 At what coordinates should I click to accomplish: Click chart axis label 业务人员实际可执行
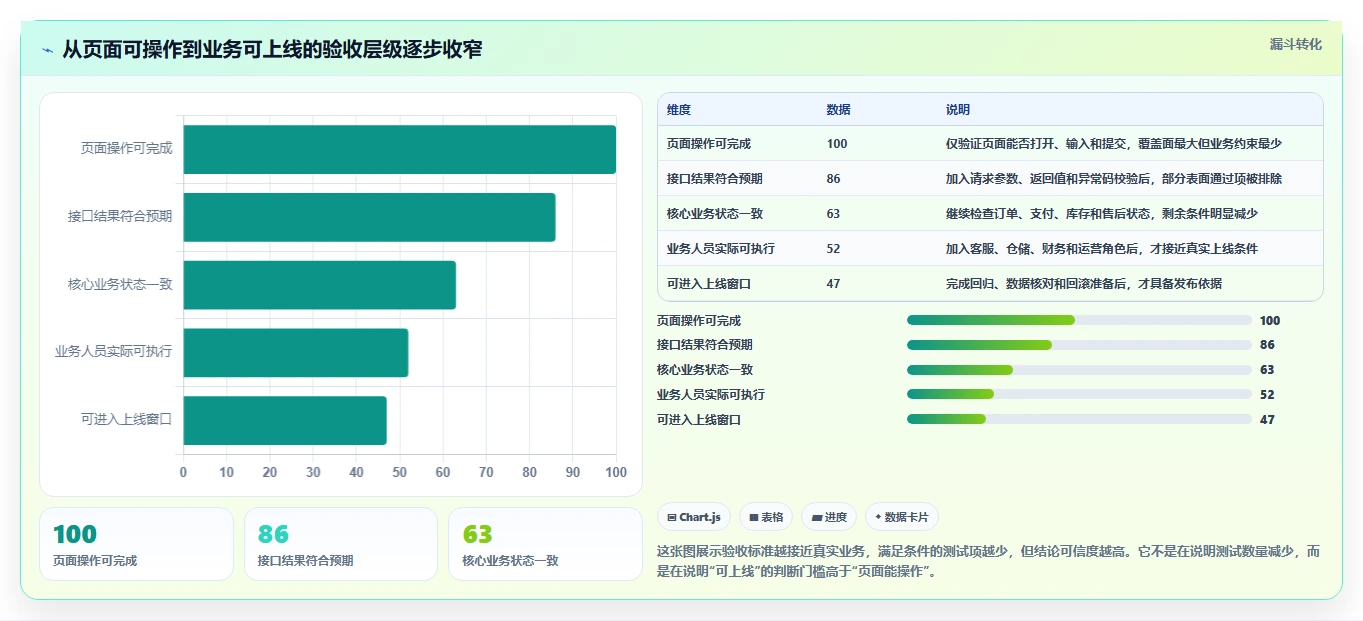click(x=114, y=351)
